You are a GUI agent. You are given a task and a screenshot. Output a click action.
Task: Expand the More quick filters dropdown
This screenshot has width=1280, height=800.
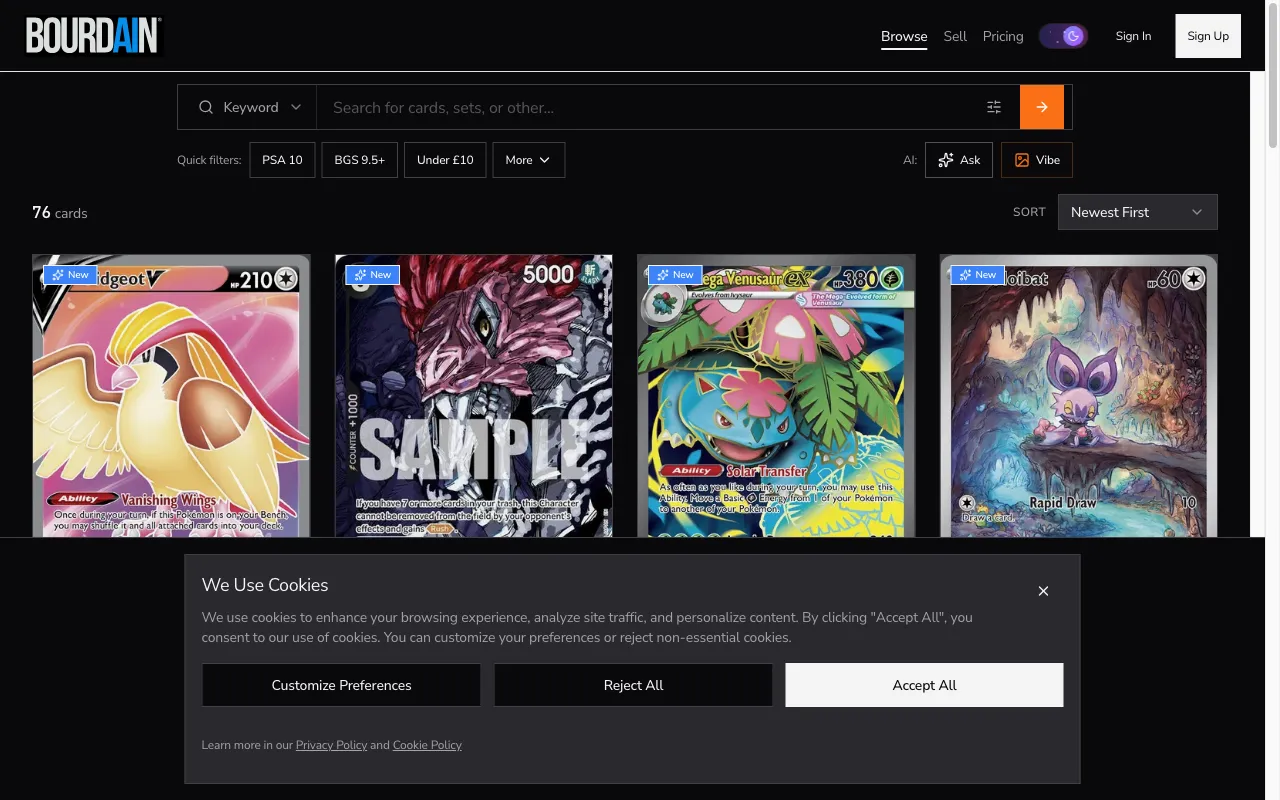tap(528, 160)
